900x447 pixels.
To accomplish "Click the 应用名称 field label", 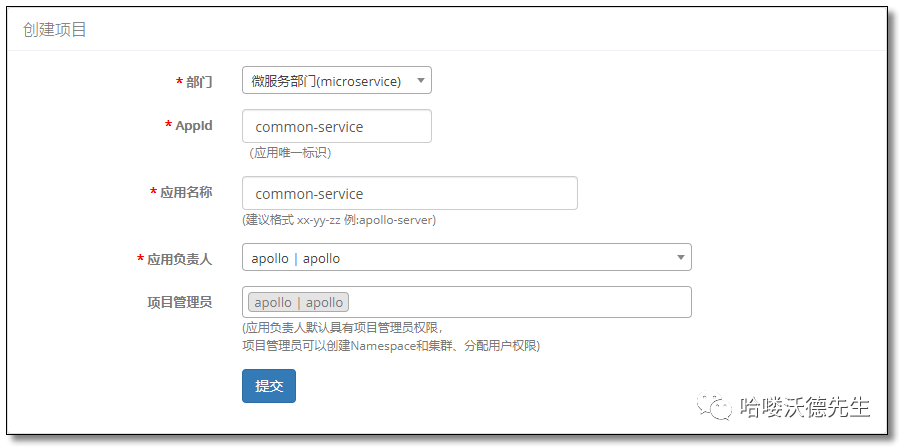I will 185,192.
